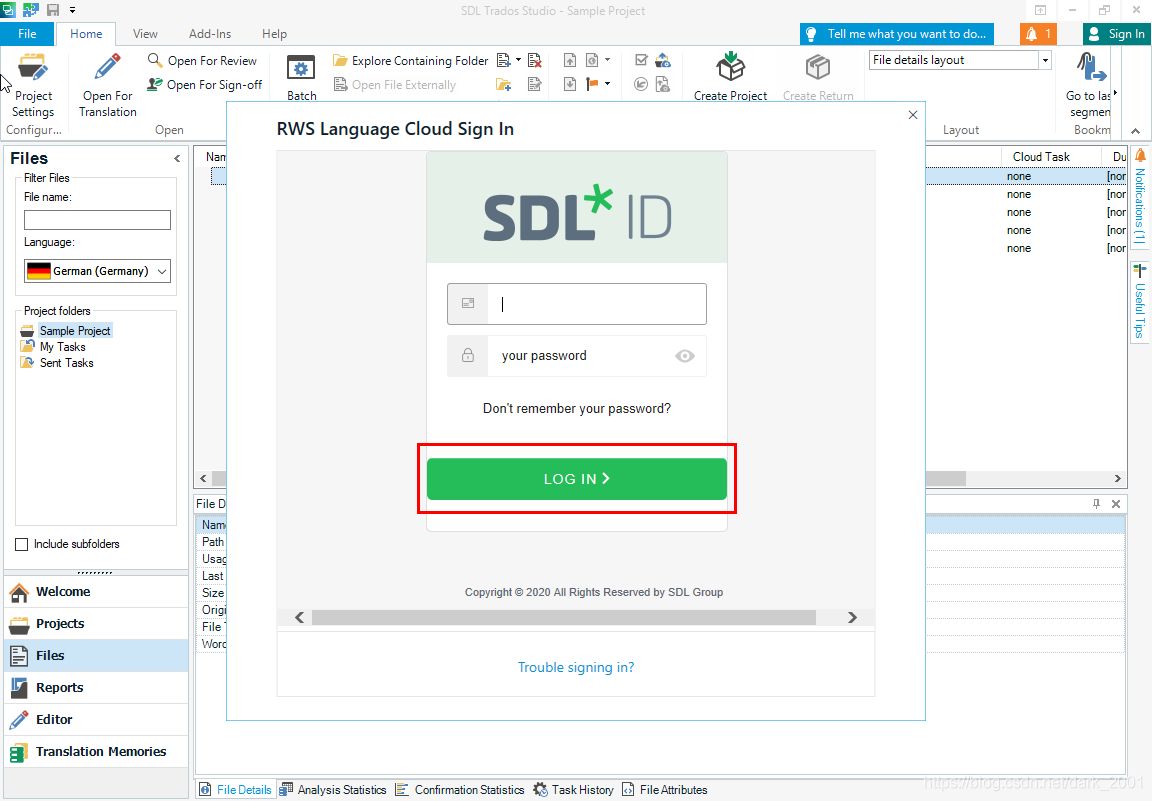Go to the Translation Memories view

[96, 752]
